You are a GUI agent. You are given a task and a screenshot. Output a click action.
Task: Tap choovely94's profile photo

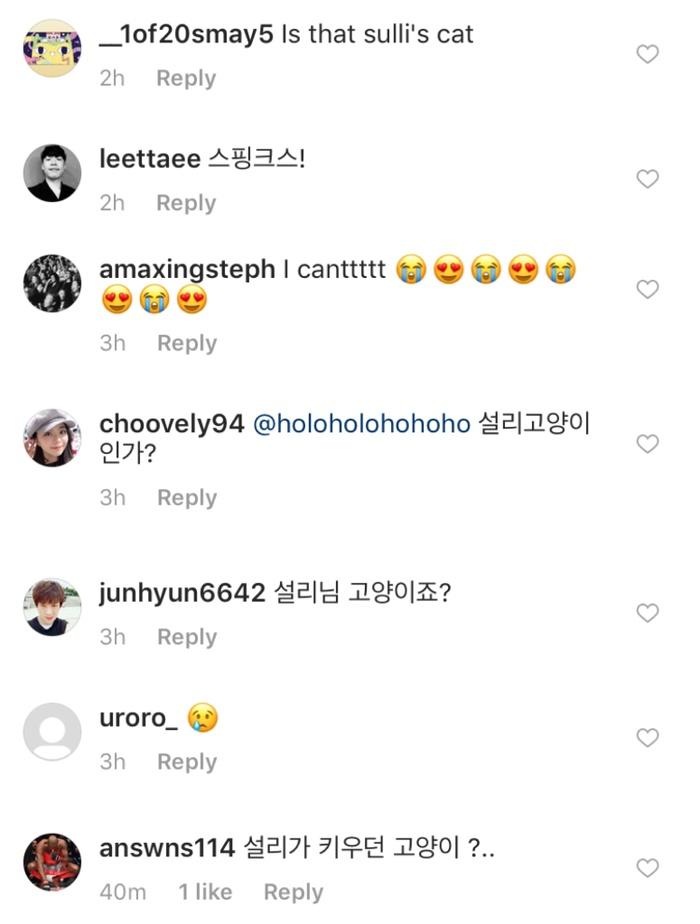click(x=52, y=437)
